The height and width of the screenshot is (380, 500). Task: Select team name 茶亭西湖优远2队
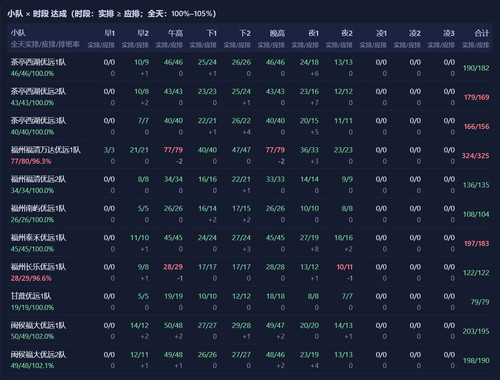(x=38, y=91)
